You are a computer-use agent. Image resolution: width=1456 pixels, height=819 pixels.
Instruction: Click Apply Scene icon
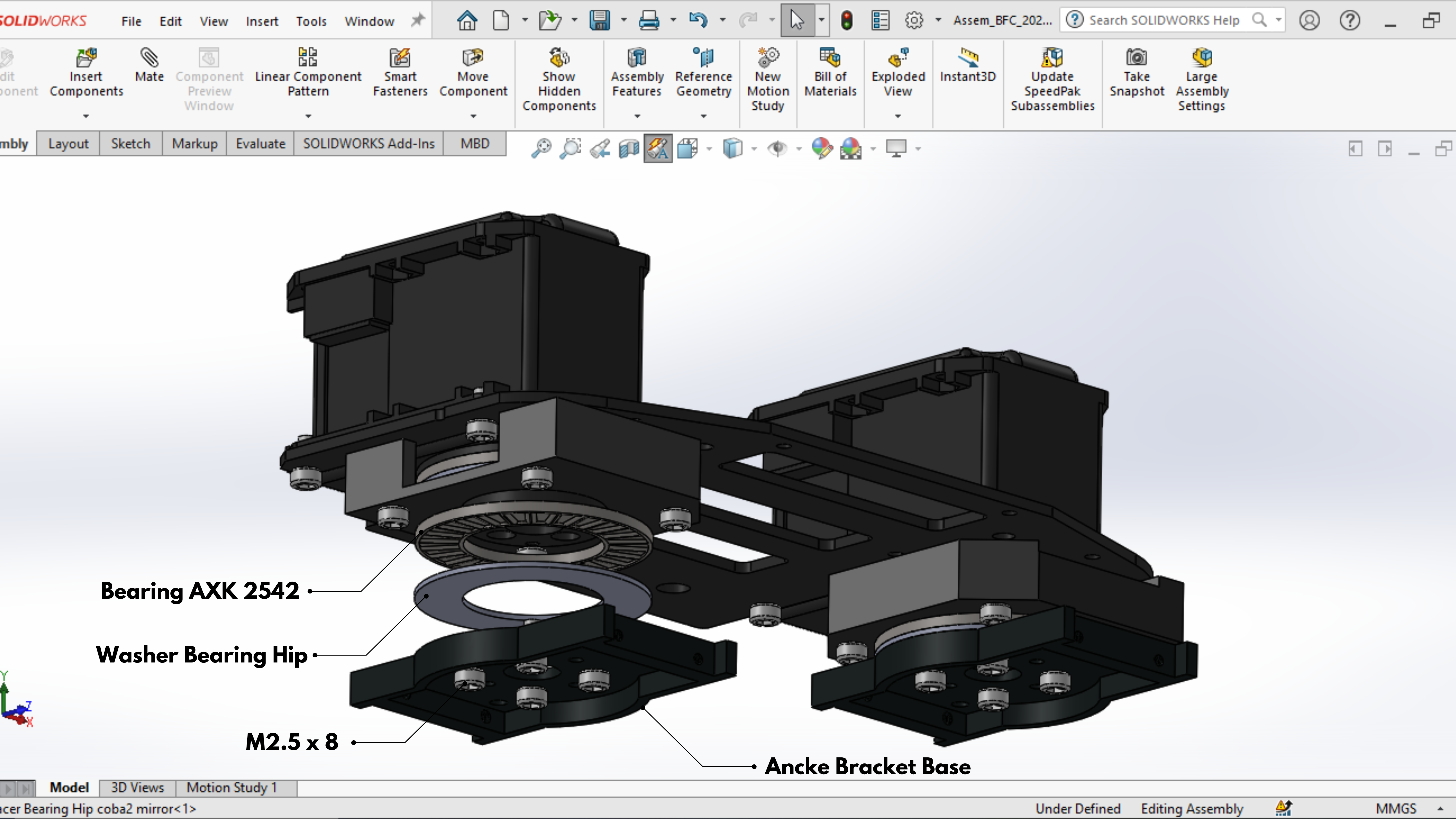coord(851,149)
